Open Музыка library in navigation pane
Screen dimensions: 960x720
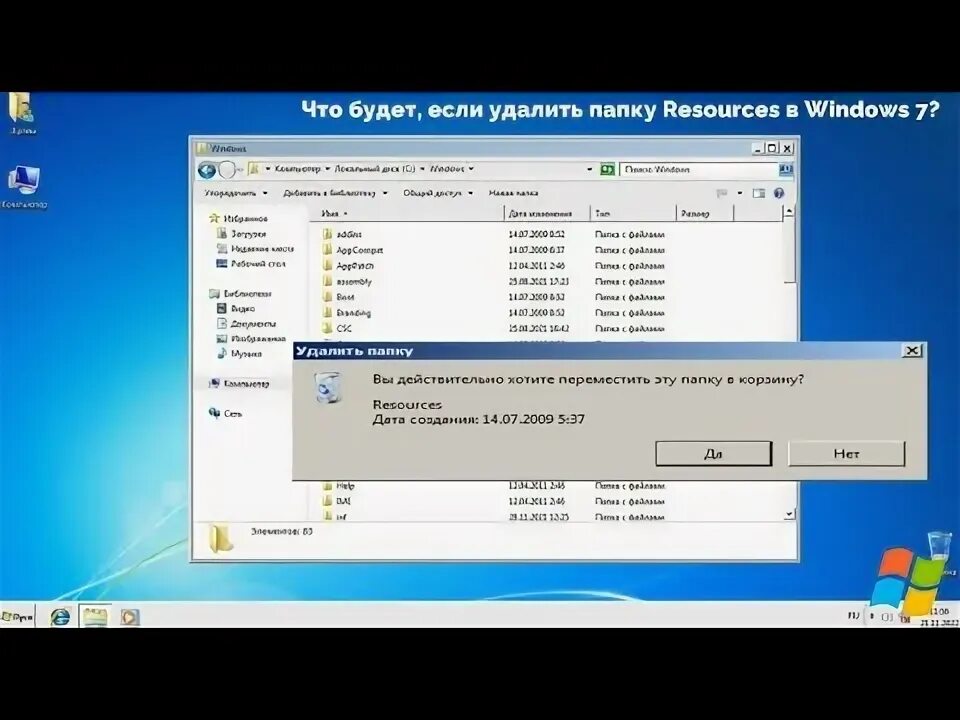coord(246,354)
